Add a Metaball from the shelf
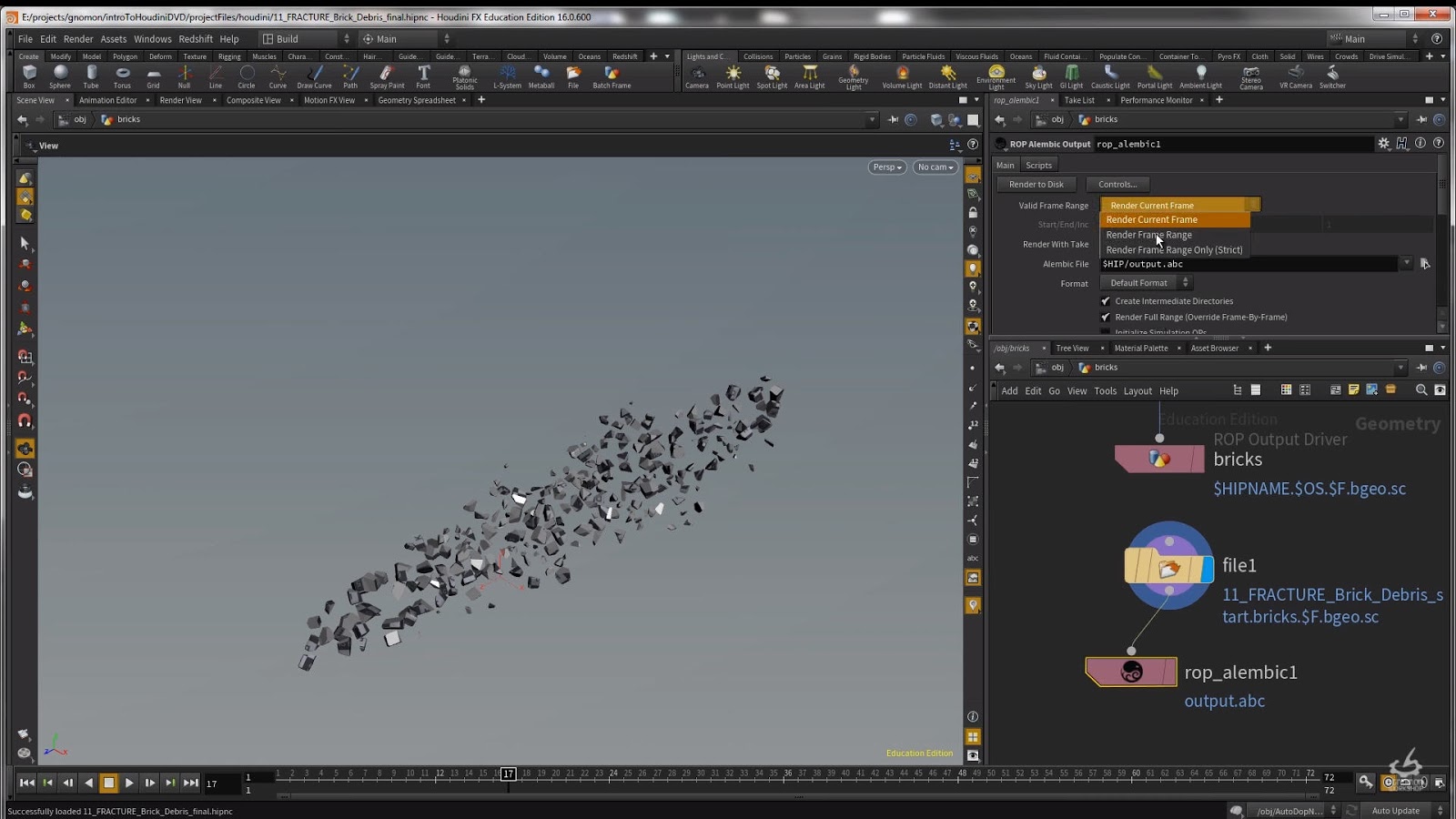This screenshot has width=1456, height=819. coord(541,76)
